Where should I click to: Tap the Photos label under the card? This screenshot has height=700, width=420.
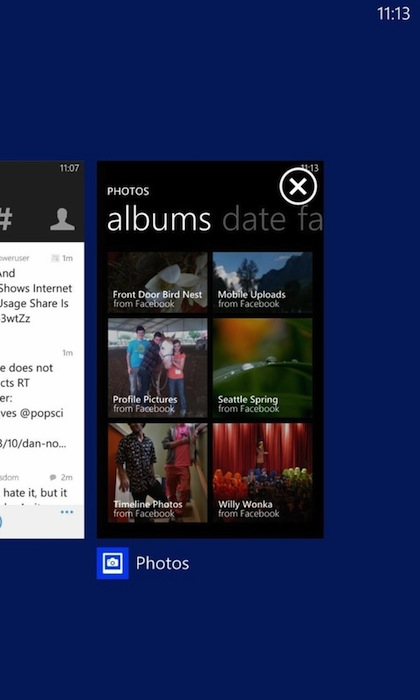(162, 563)
